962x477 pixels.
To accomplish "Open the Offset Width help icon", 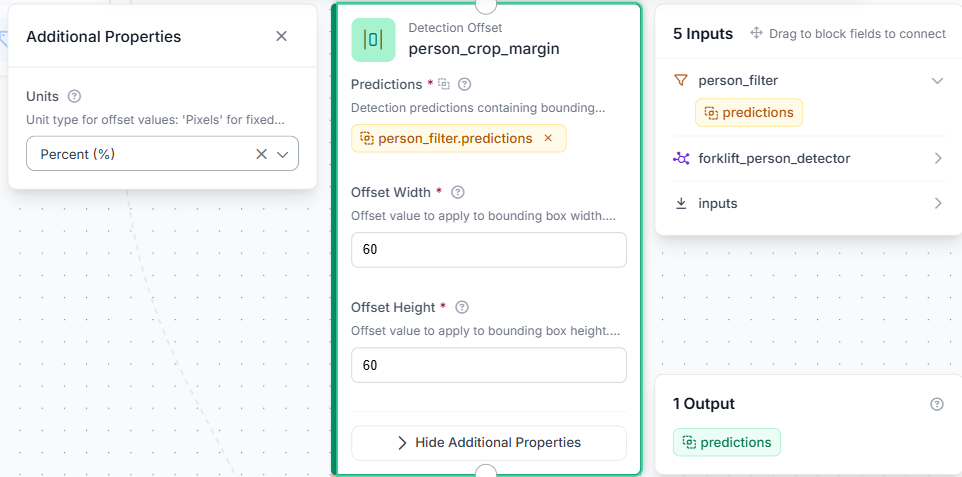I will [x=458, y=192].
